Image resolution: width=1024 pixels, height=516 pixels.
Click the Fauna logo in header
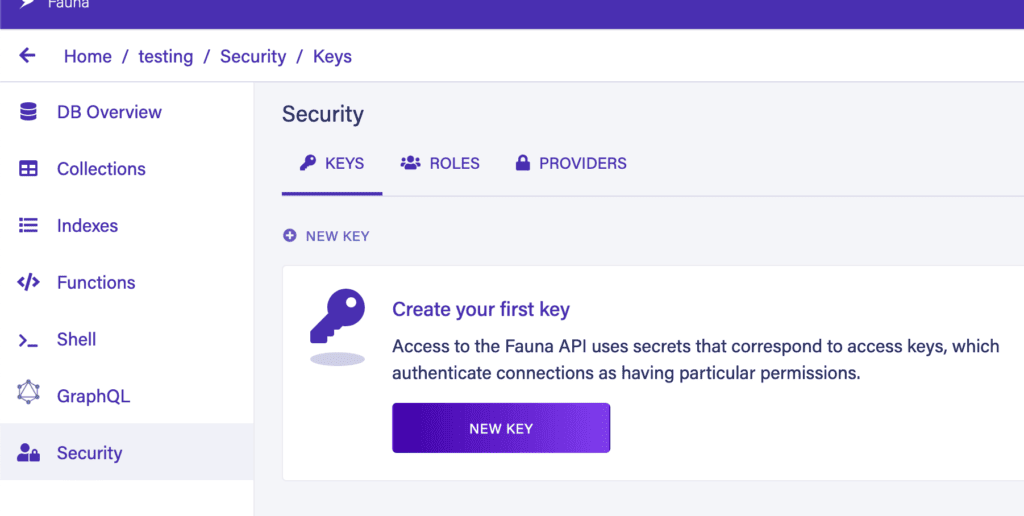pos(28,4)
